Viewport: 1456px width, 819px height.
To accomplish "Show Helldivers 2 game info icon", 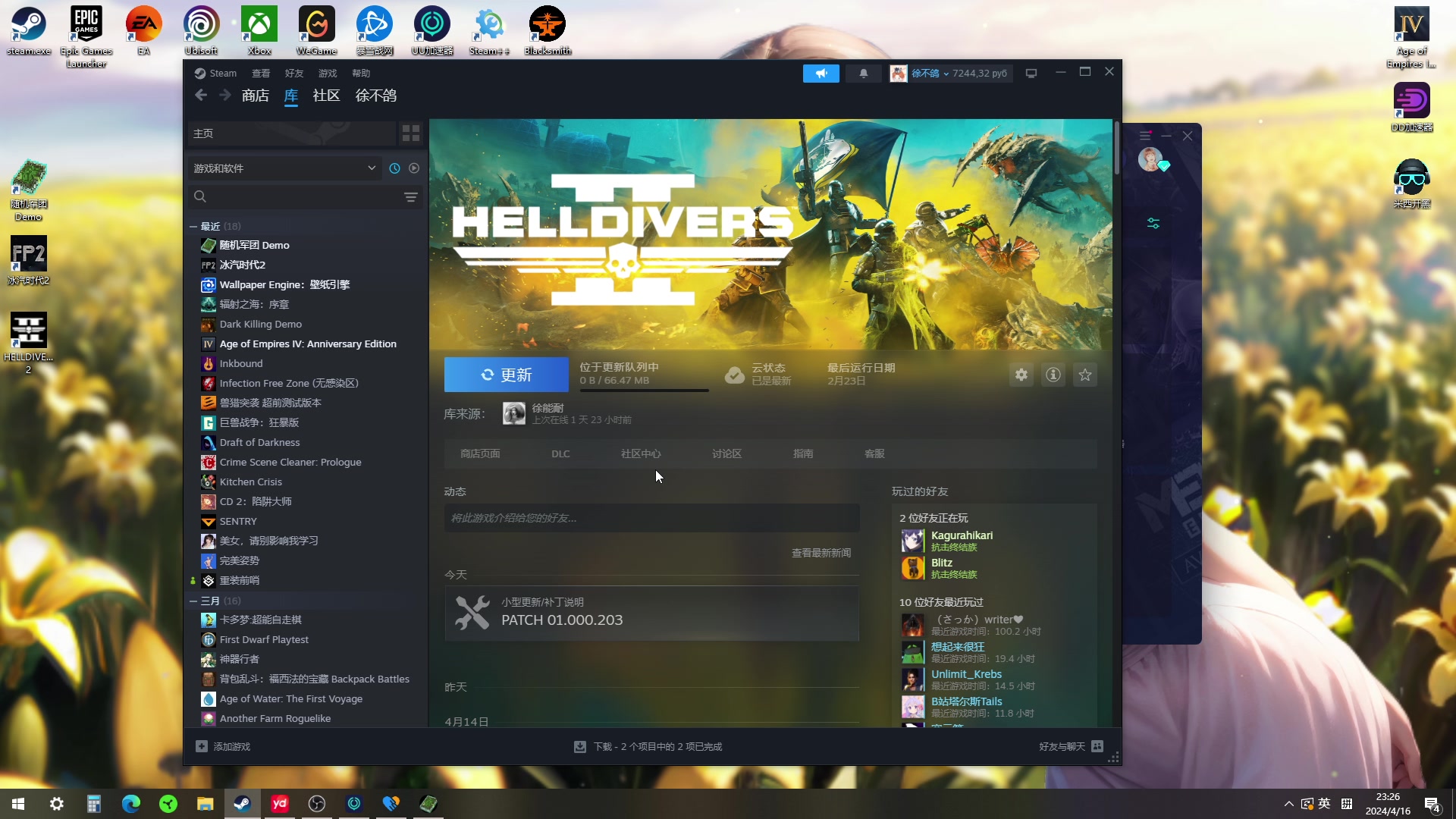I will [x=1053, y=375].
